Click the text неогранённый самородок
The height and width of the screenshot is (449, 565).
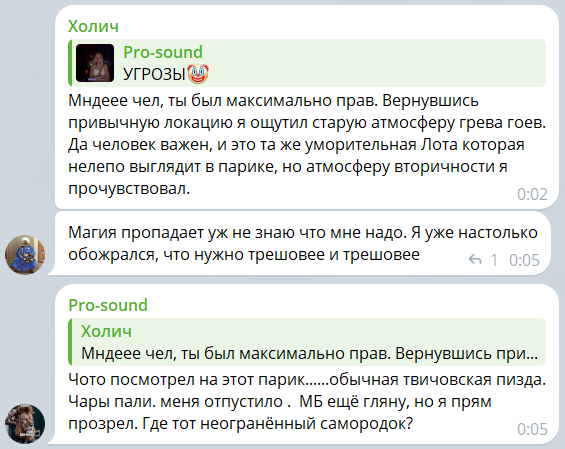[306, 423]
